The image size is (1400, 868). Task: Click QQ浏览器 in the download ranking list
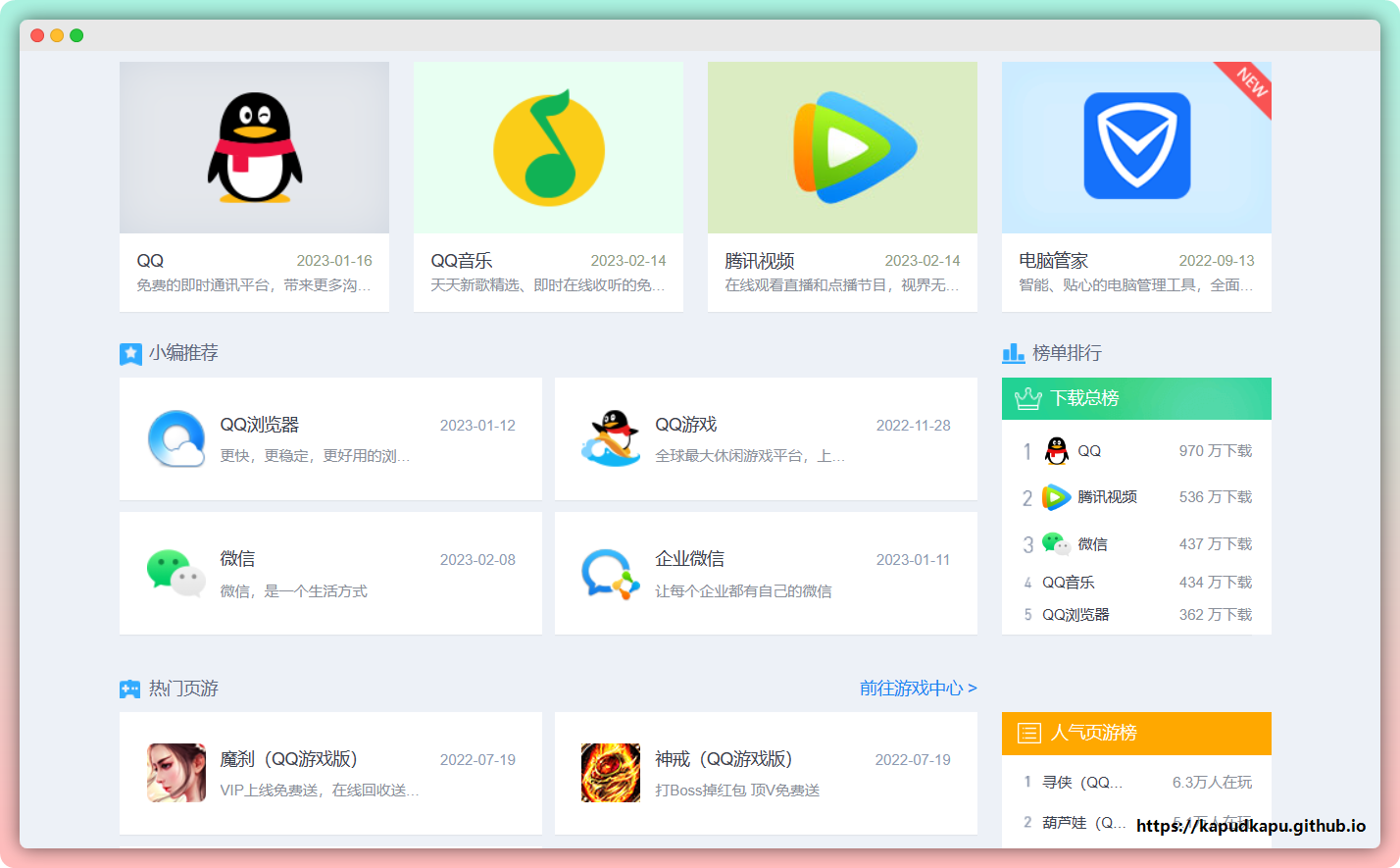tap(1075, 615)
